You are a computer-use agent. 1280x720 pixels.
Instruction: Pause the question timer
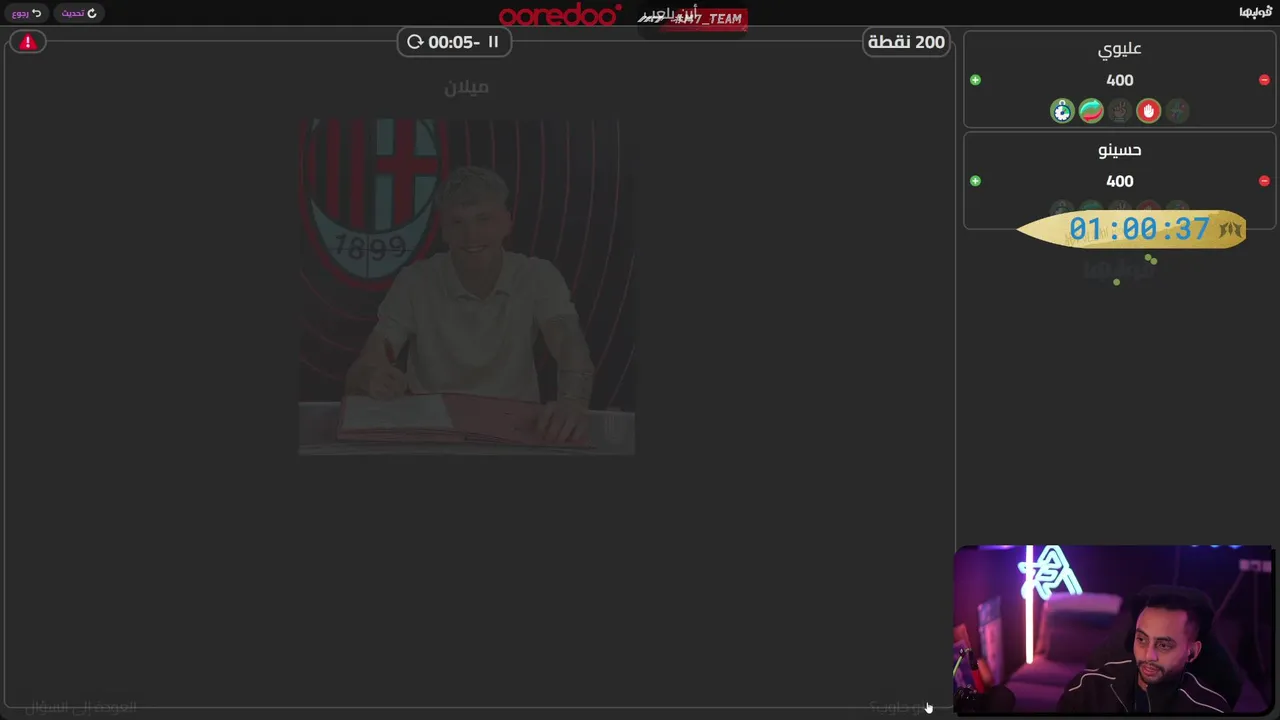click(493, 42)
